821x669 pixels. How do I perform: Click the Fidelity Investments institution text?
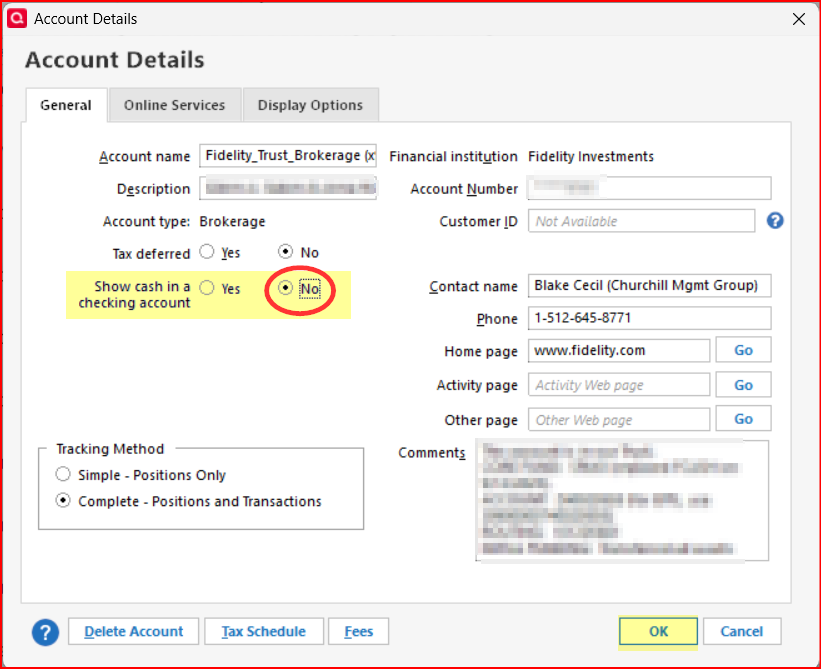[x=591, y=157]
